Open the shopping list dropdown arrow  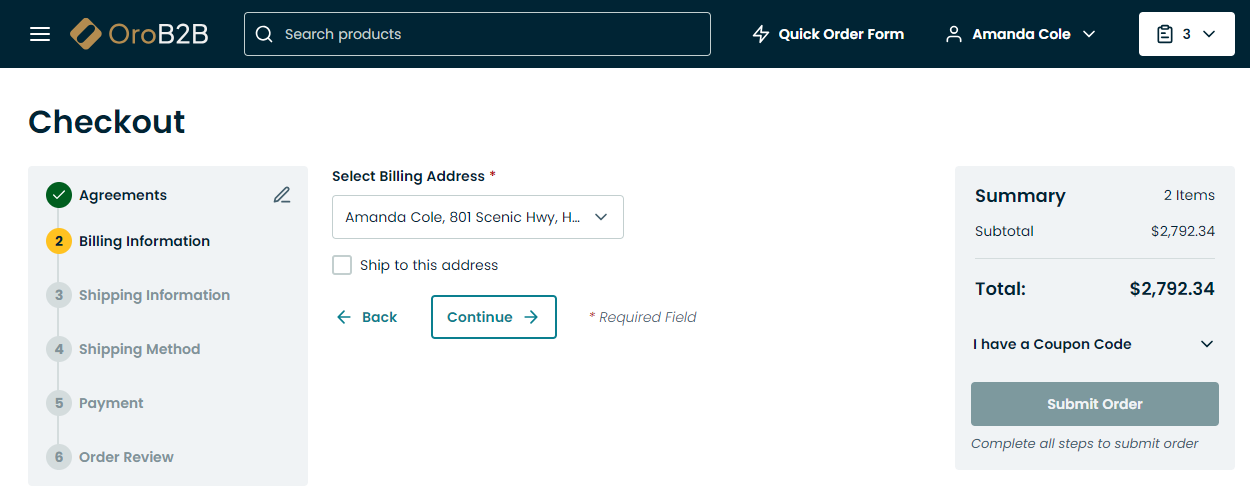point(1209,34)
